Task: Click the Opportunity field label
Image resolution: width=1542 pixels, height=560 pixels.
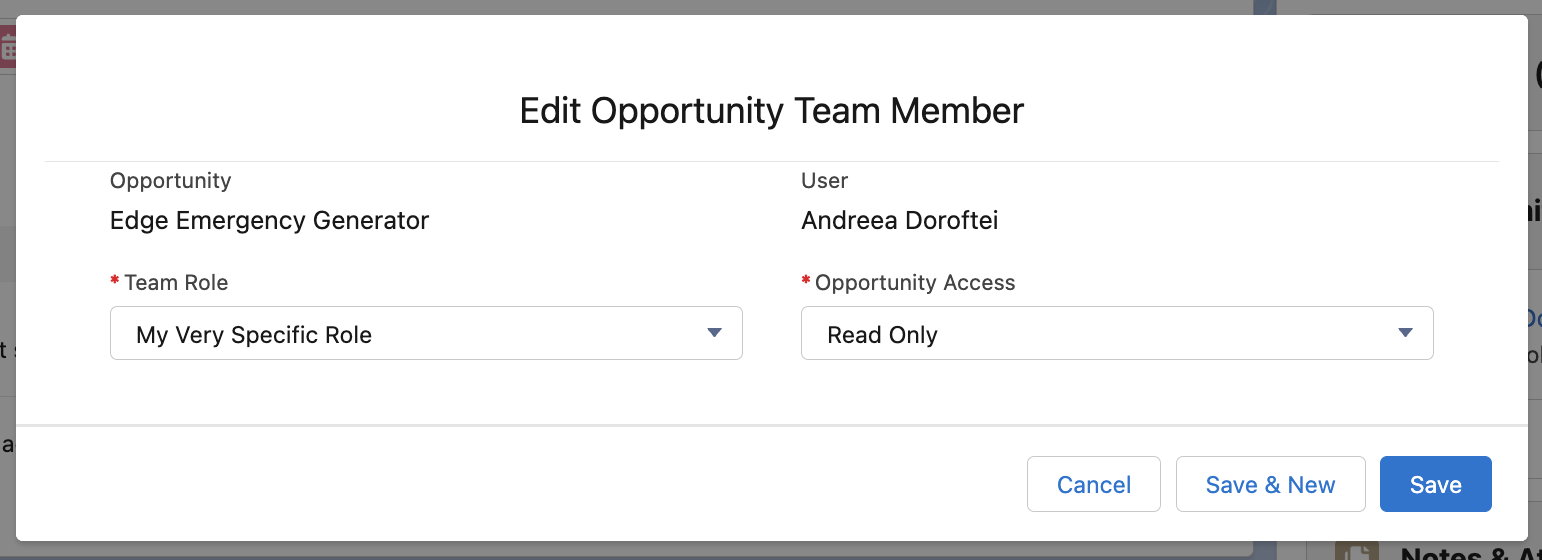Action: 171,181
